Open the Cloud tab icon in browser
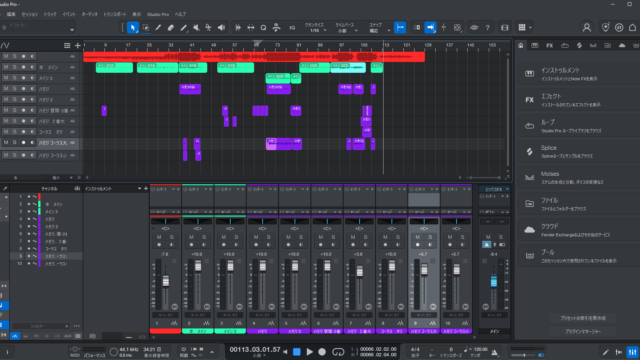The width and height of the screenshot is (640, 360). [x=622, y=45]
